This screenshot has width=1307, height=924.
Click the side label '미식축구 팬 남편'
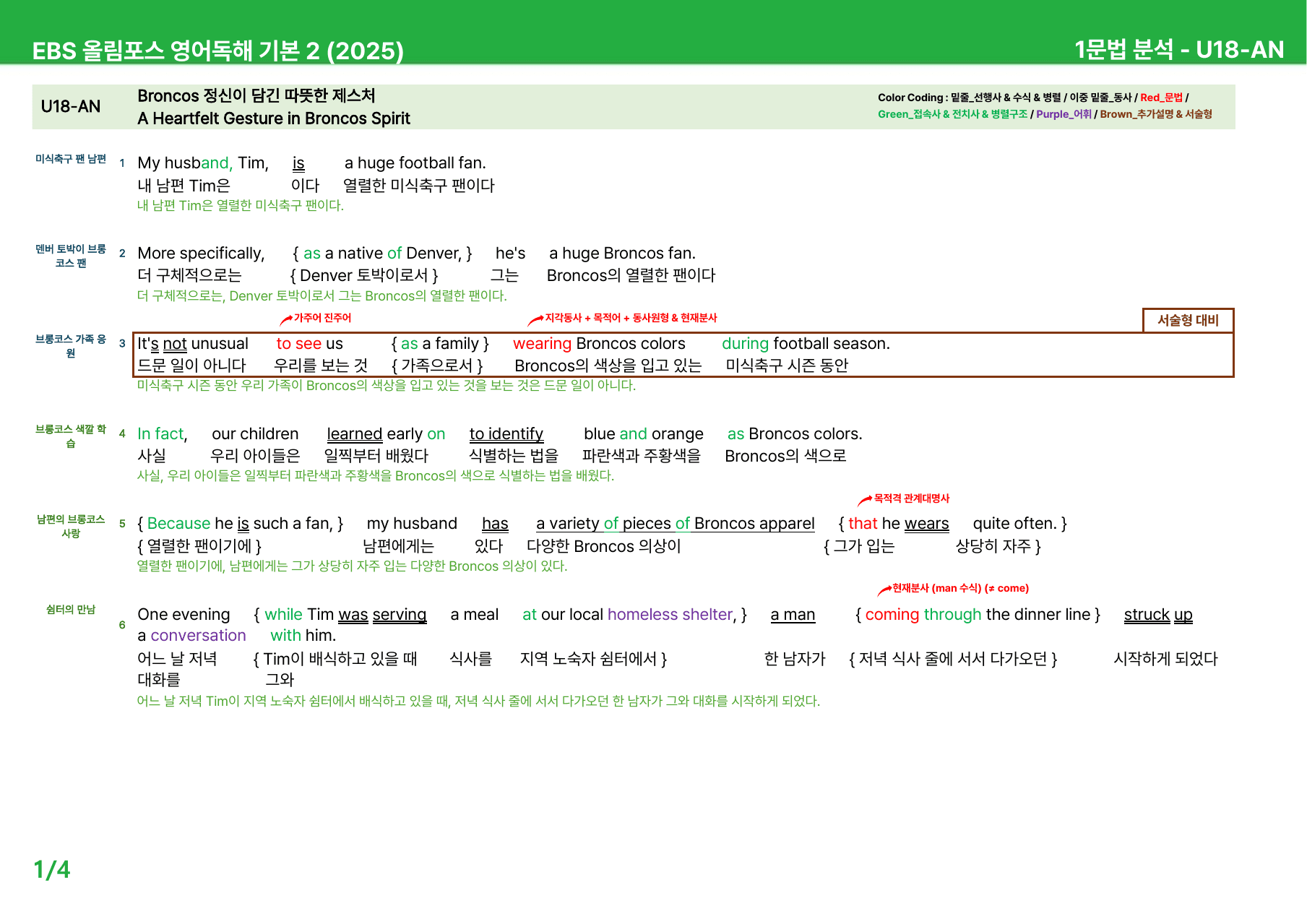pyautogui.click(x=71, y=159)
